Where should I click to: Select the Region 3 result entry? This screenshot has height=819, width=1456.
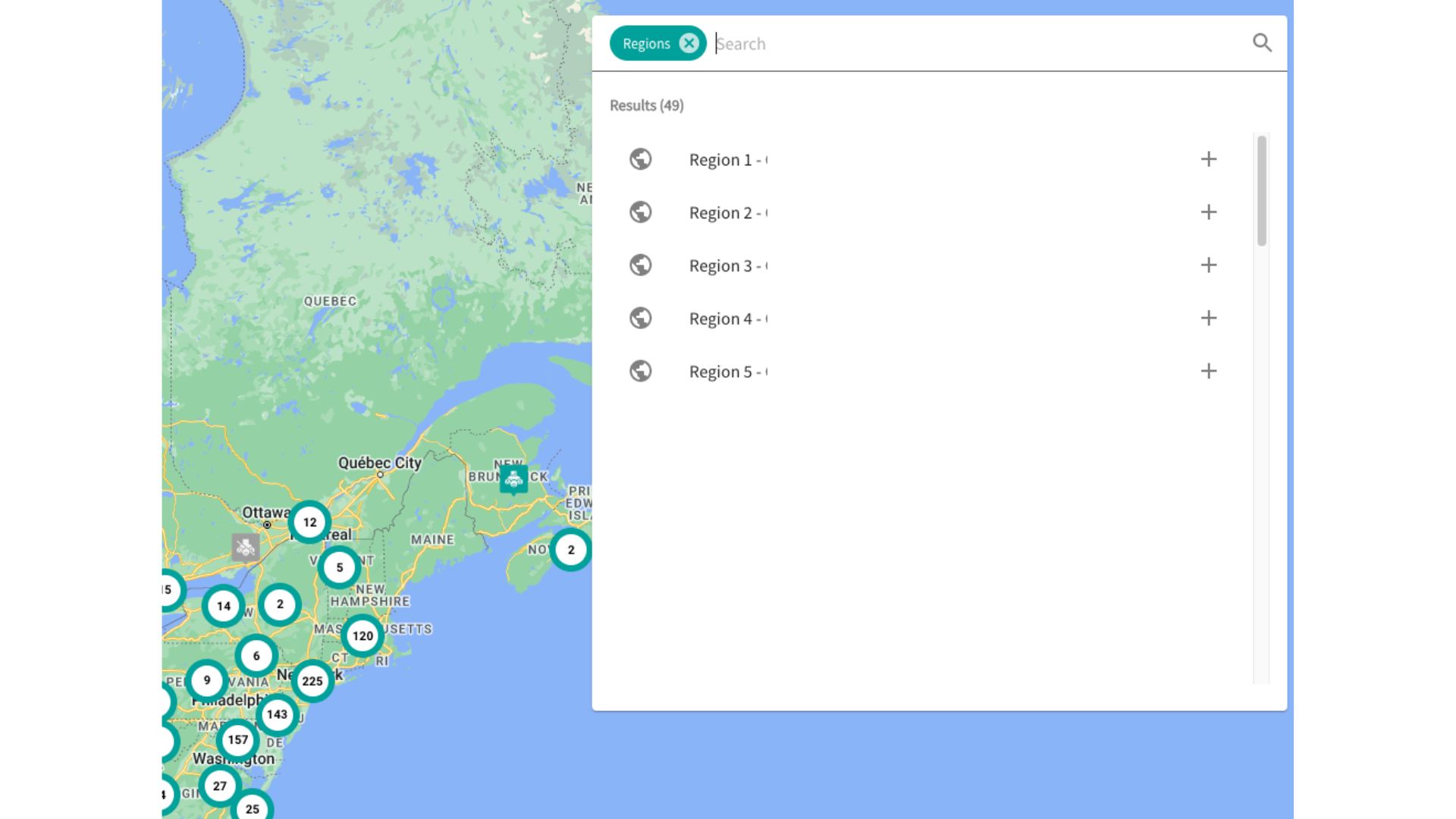[x=726, y=266]
